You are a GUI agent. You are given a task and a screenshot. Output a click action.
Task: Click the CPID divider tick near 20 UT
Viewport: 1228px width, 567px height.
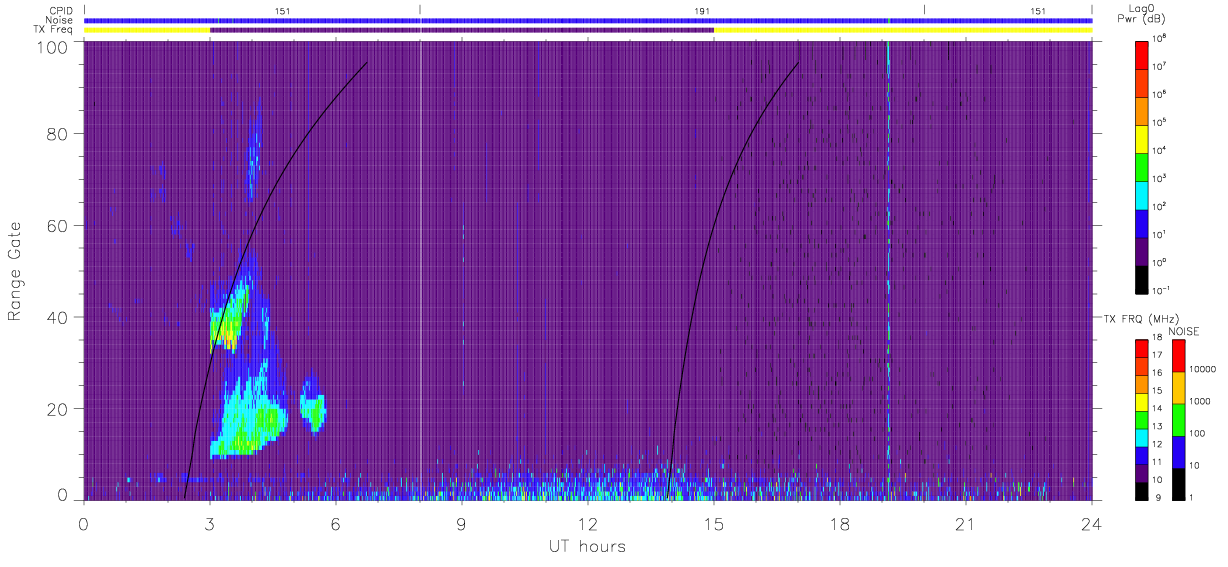pyautogui.click(x=924, y=10)
